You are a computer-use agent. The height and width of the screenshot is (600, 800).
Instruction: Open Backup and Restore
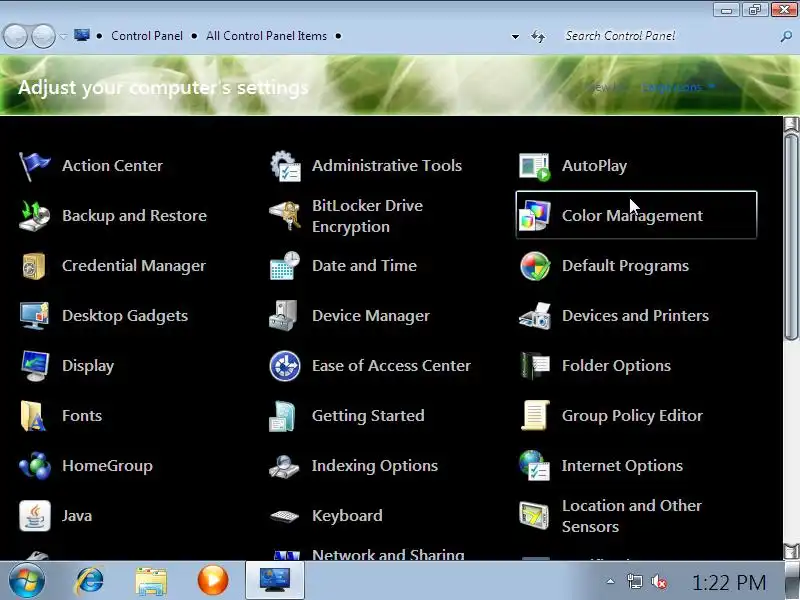(x=113, y=216)
